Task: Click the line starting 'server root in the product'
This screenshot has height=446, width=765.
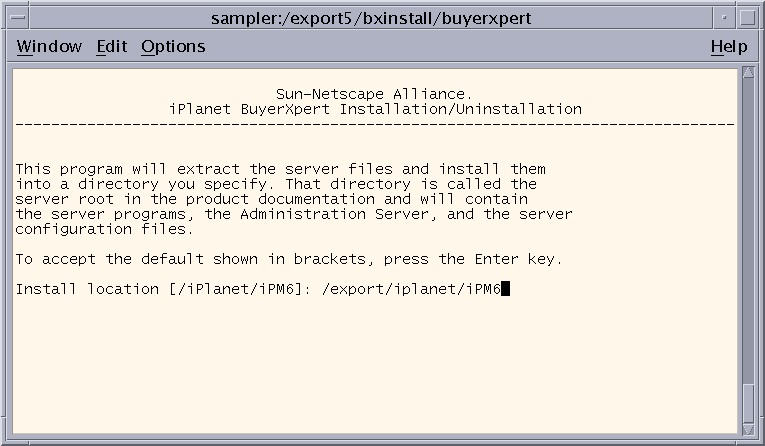Action: (272, 199)
